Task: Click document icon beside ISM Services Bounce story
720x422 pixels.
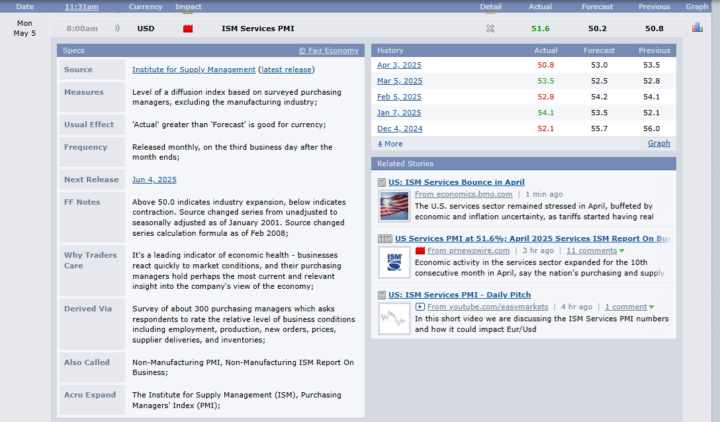Action: tap(382, 182)
